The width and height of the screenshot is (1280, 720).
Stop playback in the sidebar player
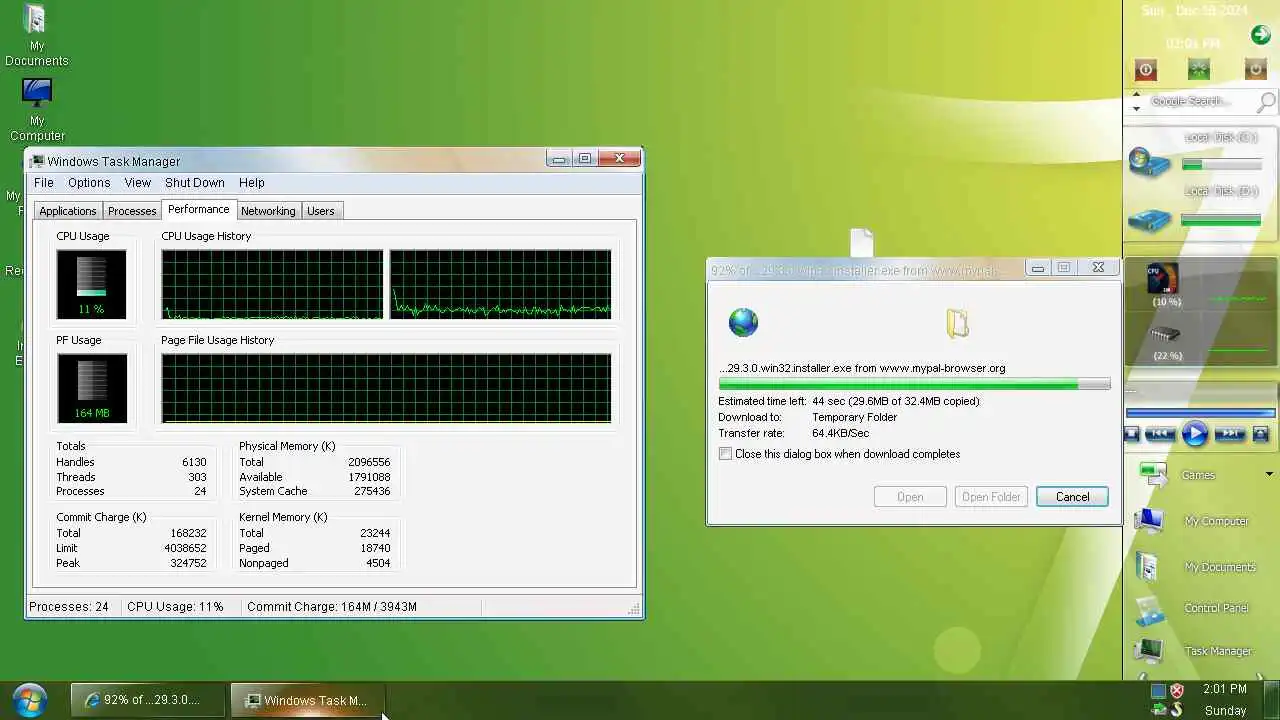[1132, 433]
